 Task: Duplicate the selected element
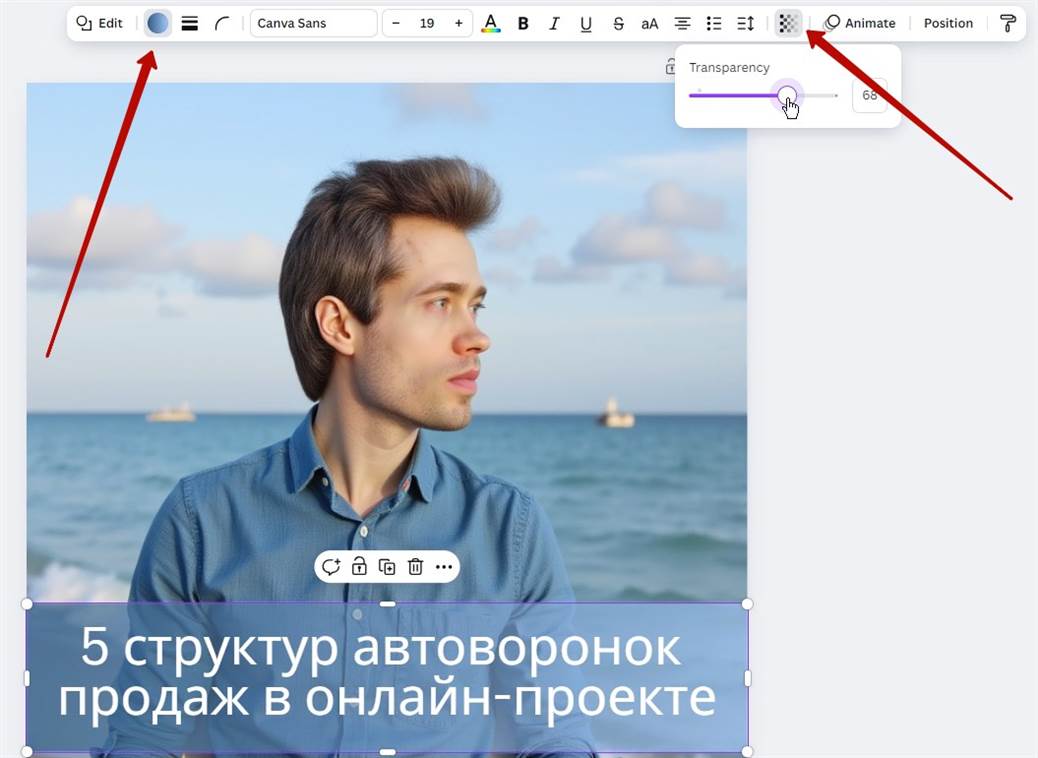point(387,567)
